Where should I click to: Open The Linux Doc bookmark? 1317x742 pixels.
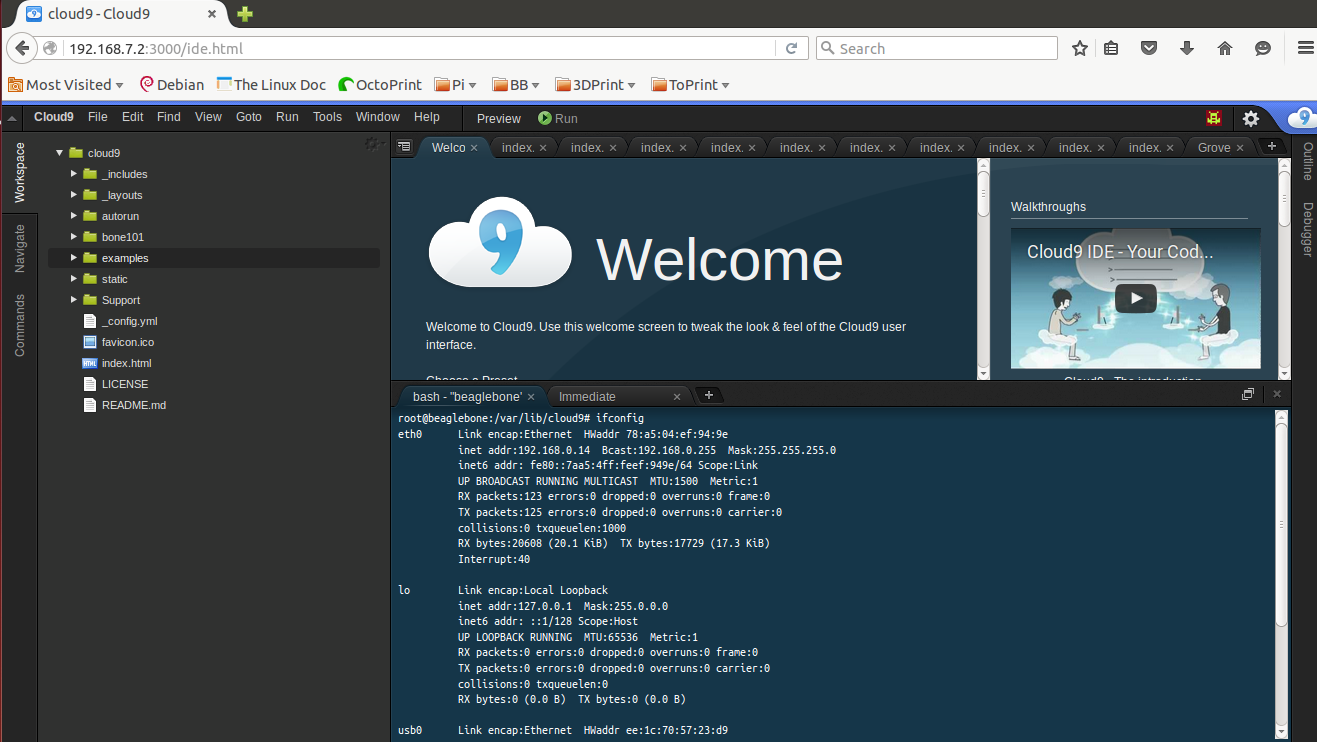(272, 85)
